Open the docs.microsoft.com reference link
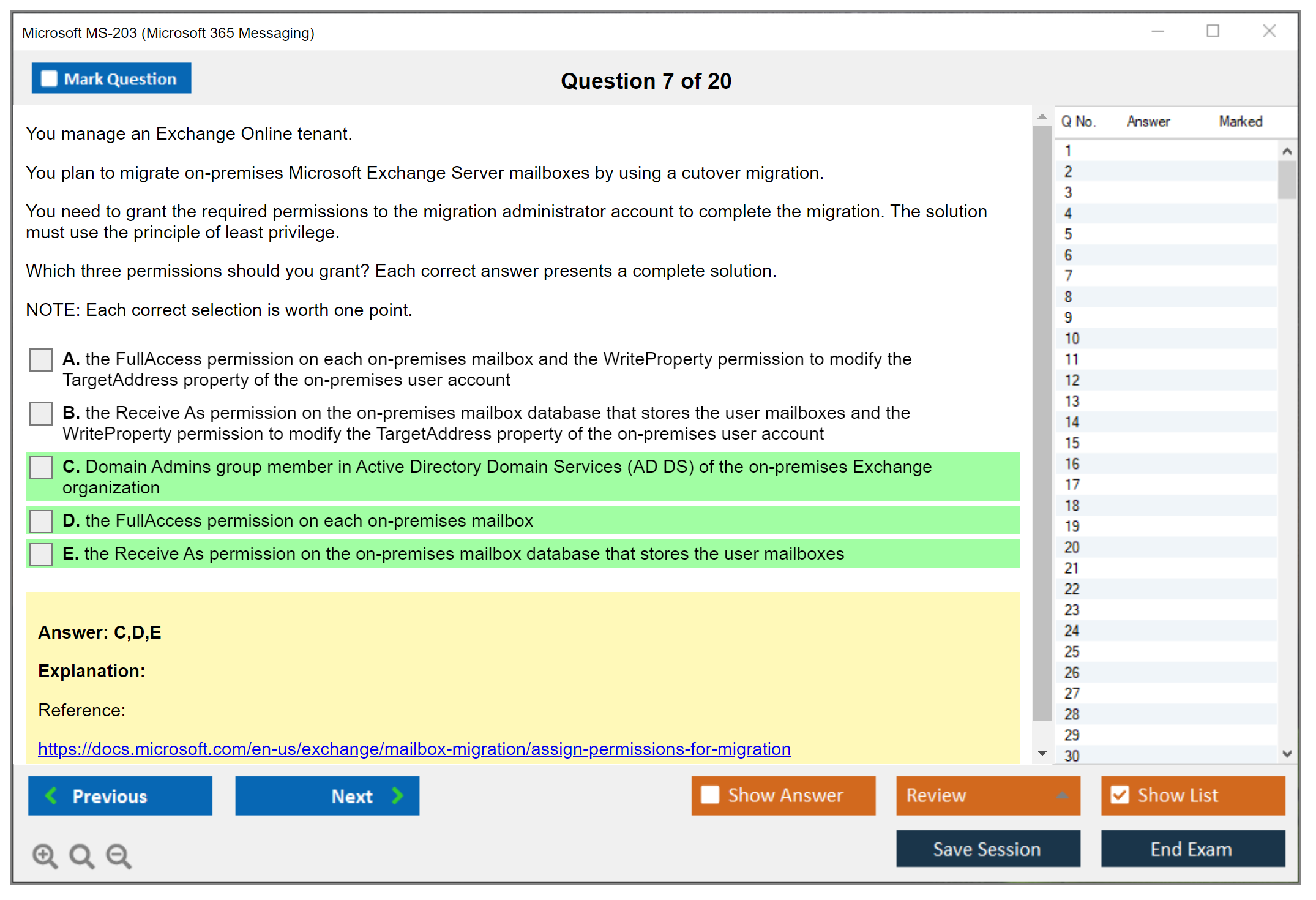 414,749
